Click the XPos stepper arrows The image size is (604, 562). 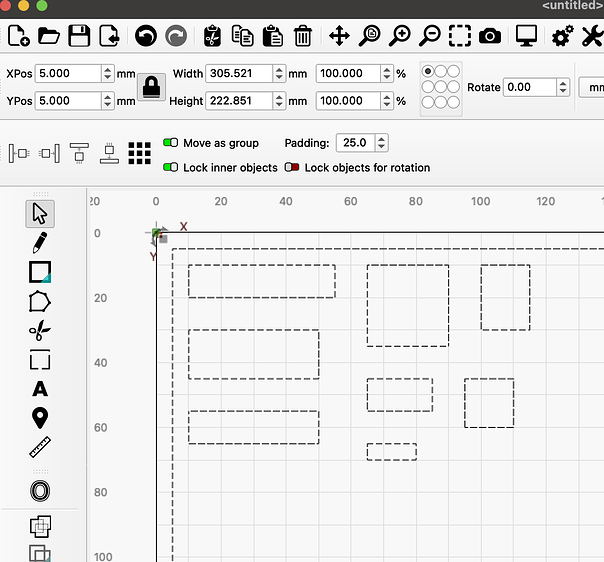[x=108, y=73]
